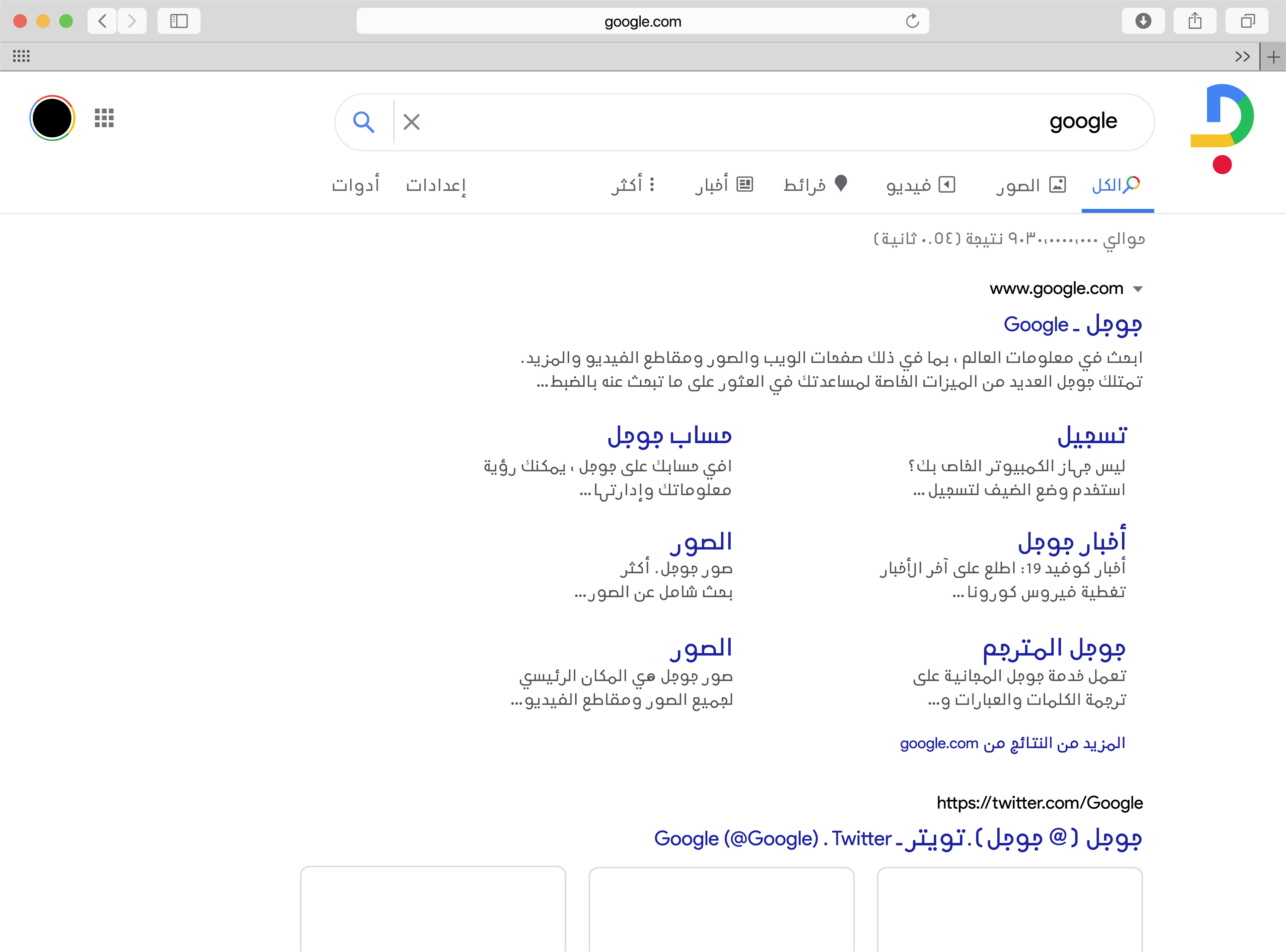Viewport: 1286px width, 952px height.
Task: Open إعدادات (Settings) menu
Action: tap(436, 185)
